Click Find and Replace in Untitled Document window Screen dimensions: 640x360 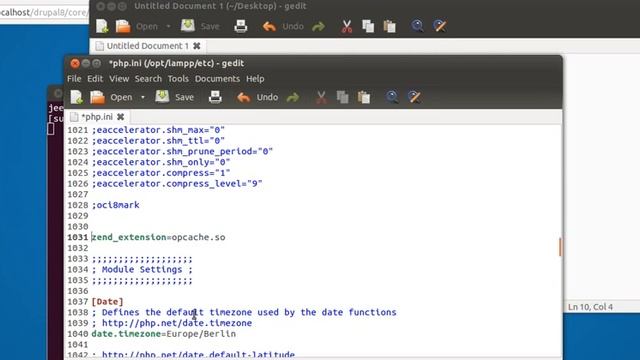pos(440,26)
